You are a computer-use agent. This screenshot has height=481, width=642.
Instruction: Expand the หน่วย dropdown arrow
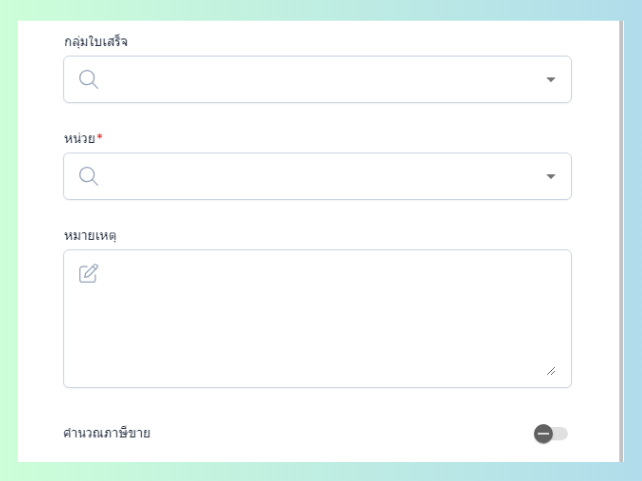pyautogui.click(x=550, y=176)
